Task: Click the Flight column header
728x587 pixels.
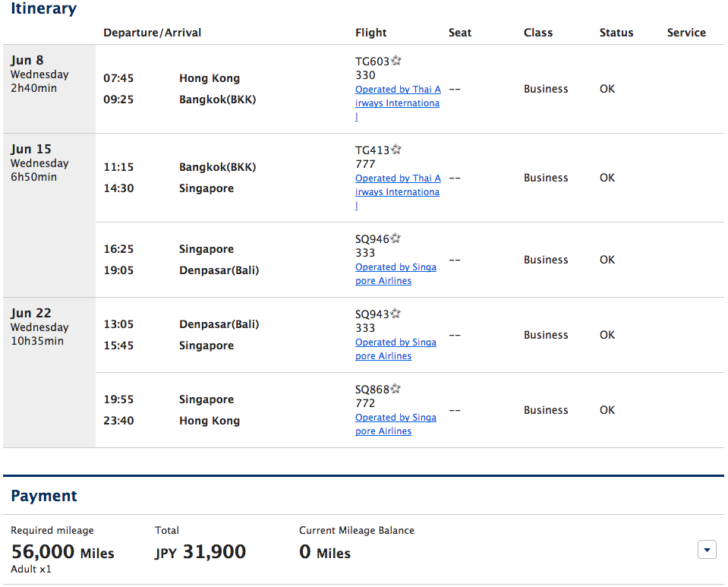Action: 370,33
